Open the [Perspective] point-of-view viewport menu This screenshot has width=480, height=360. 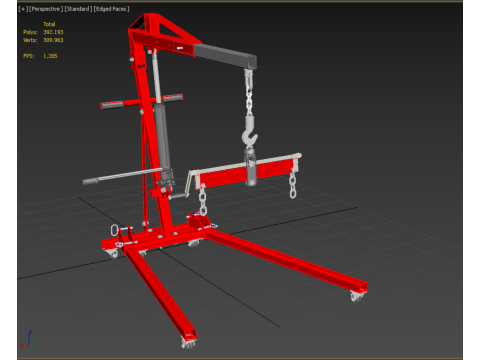[46, 9]
